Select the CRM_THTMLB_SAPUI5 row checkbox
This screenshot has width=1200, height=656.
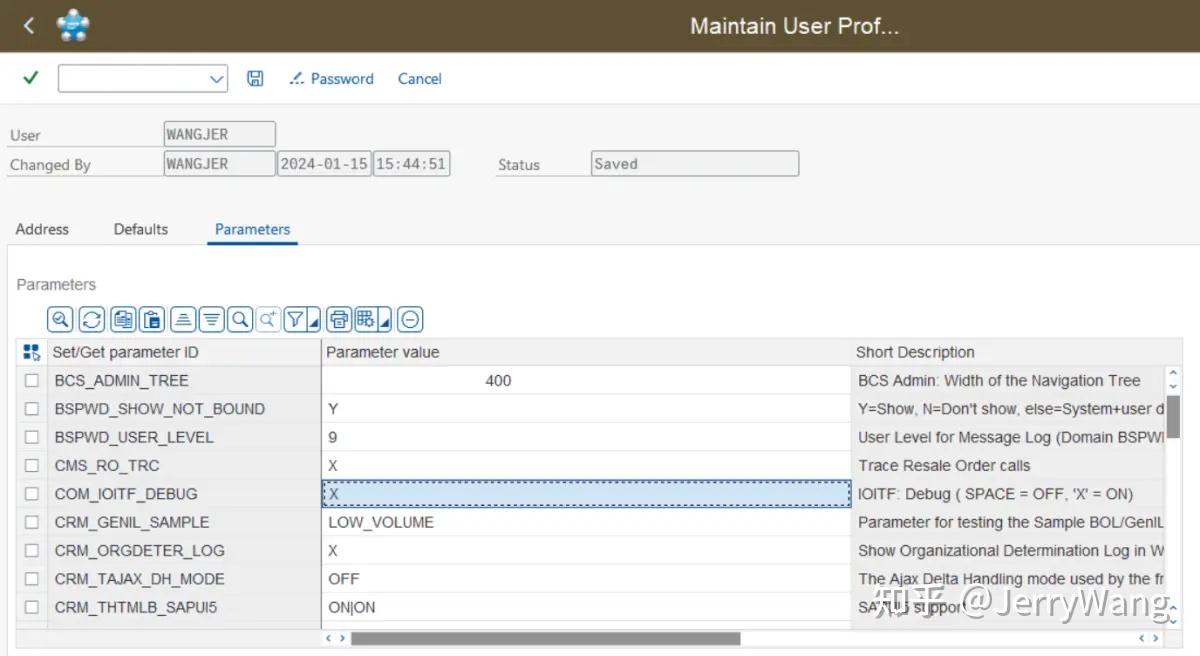(x=32, y=607)
